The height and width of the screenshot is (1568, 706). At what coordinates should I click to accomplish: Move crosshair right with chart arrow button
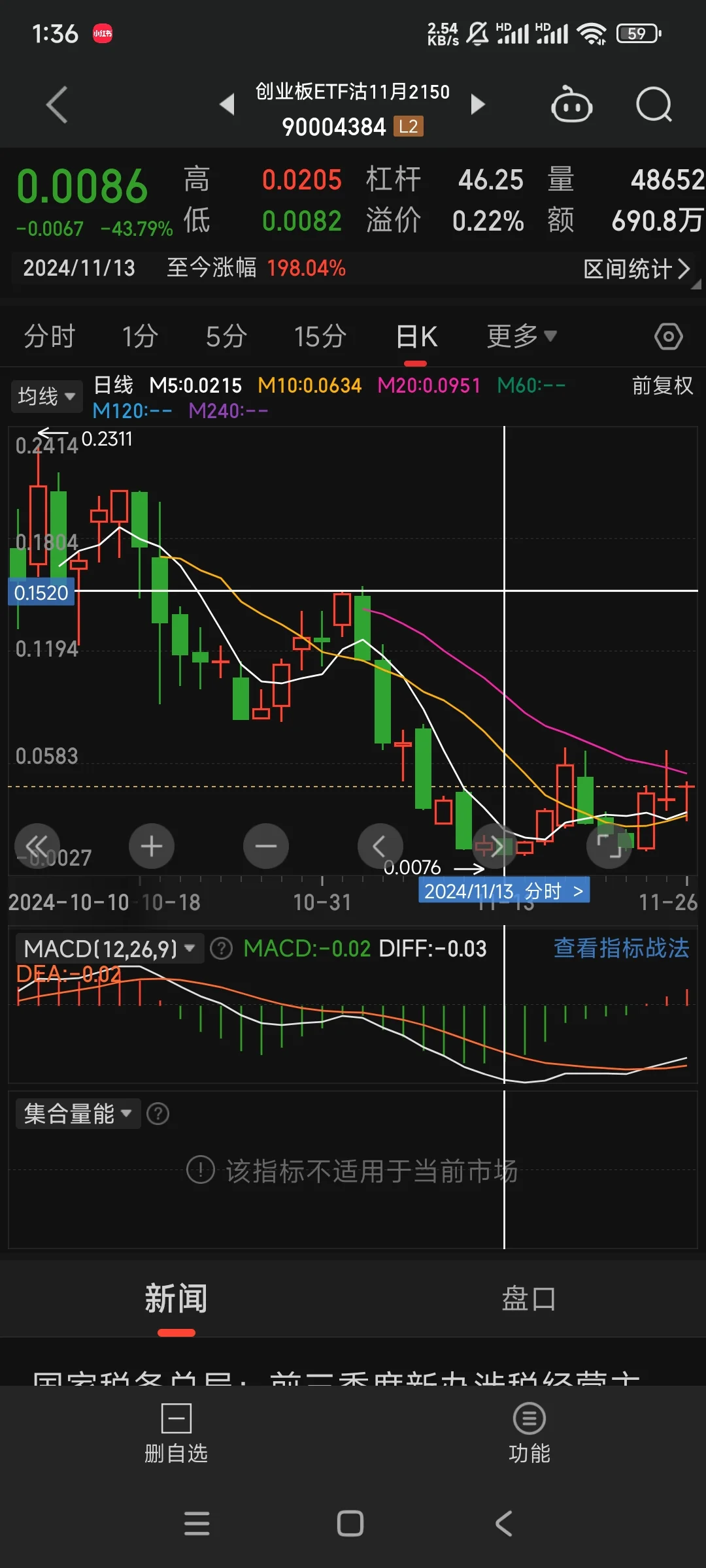point(495,846)
